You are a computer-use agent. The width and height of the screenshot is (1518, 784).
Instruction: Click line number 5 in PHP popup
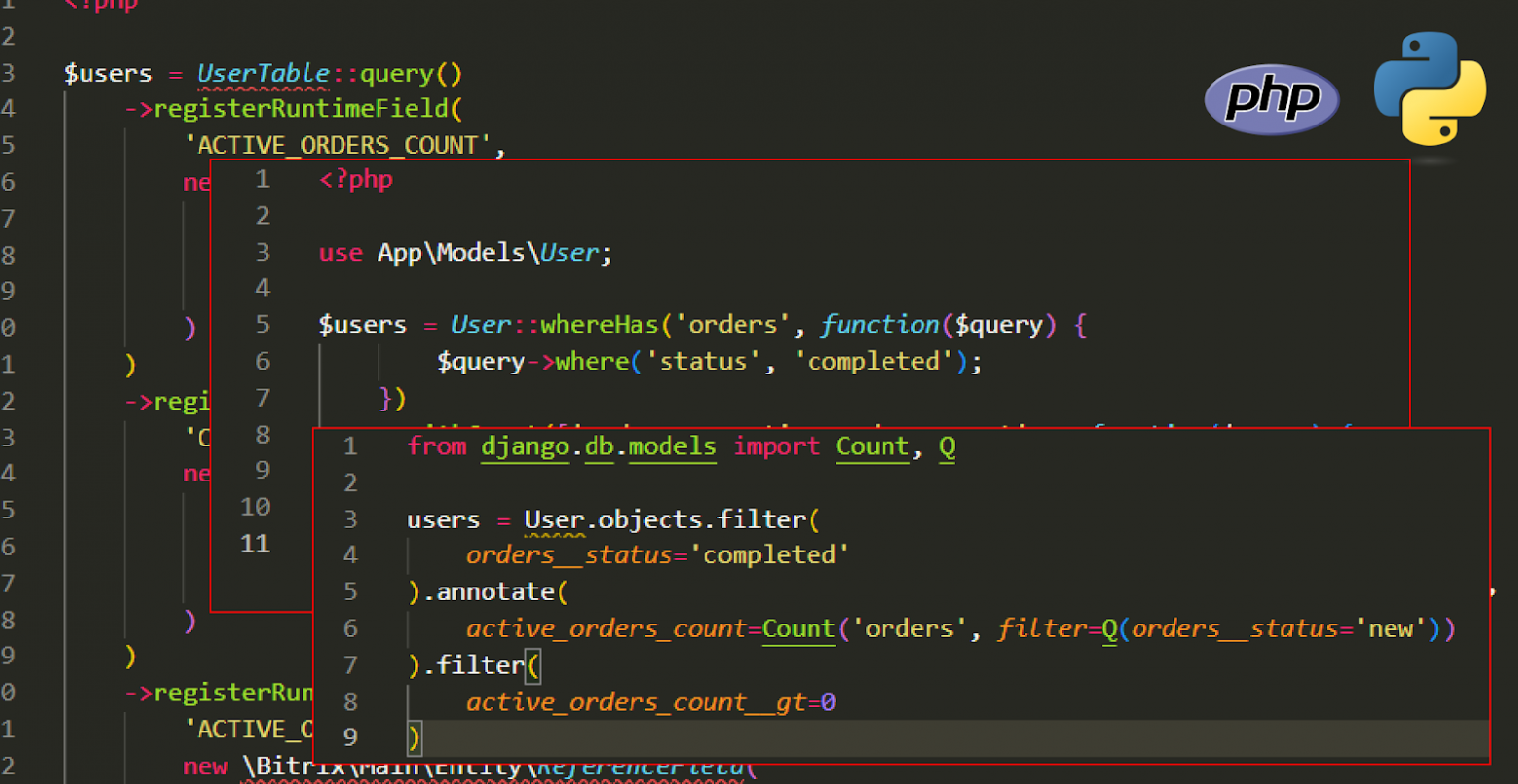(x=262, y=324)
